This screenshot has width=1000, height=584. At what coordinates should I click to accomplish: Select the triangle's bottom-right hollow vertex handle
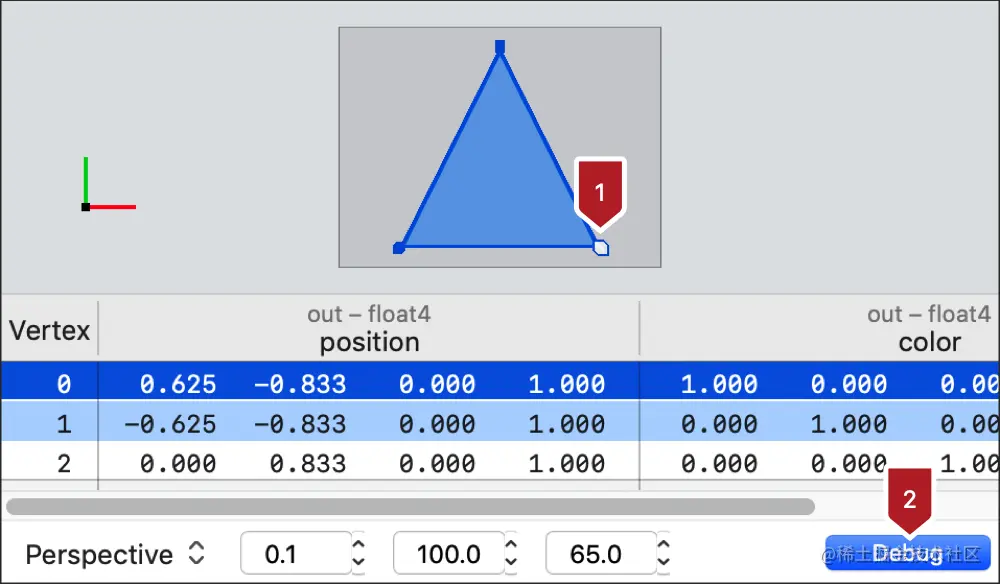pyautogui.click(x=601, y=248)
